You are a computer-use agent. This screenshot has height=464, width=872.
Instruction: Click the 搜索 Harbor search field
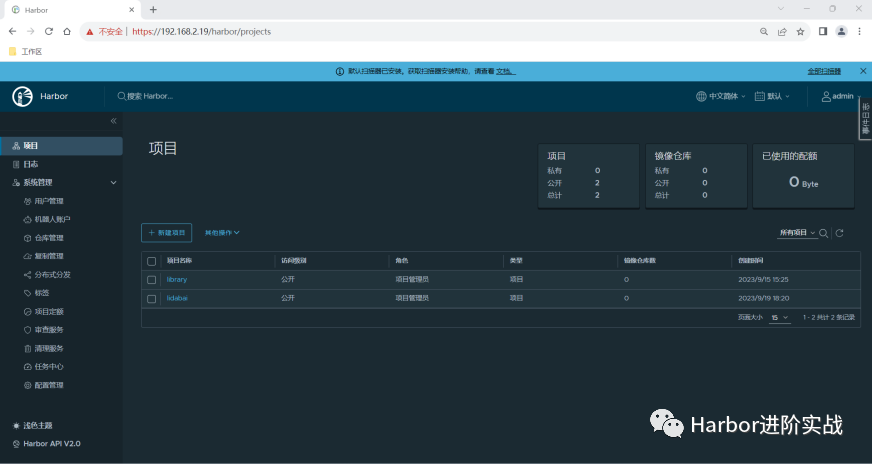[x=146, y=96]
